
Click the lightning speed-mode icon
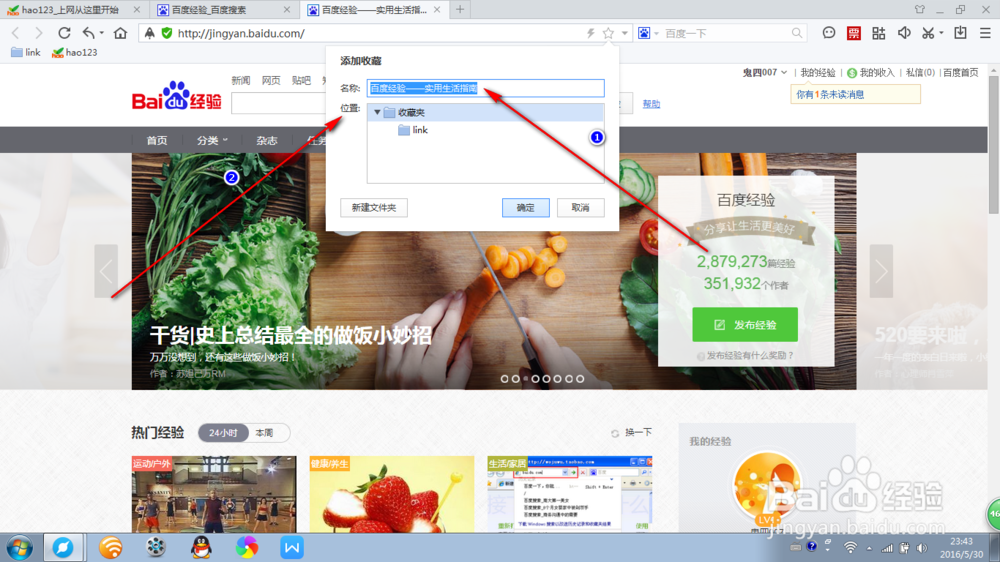pyautogui.click(x=591, y=33)
